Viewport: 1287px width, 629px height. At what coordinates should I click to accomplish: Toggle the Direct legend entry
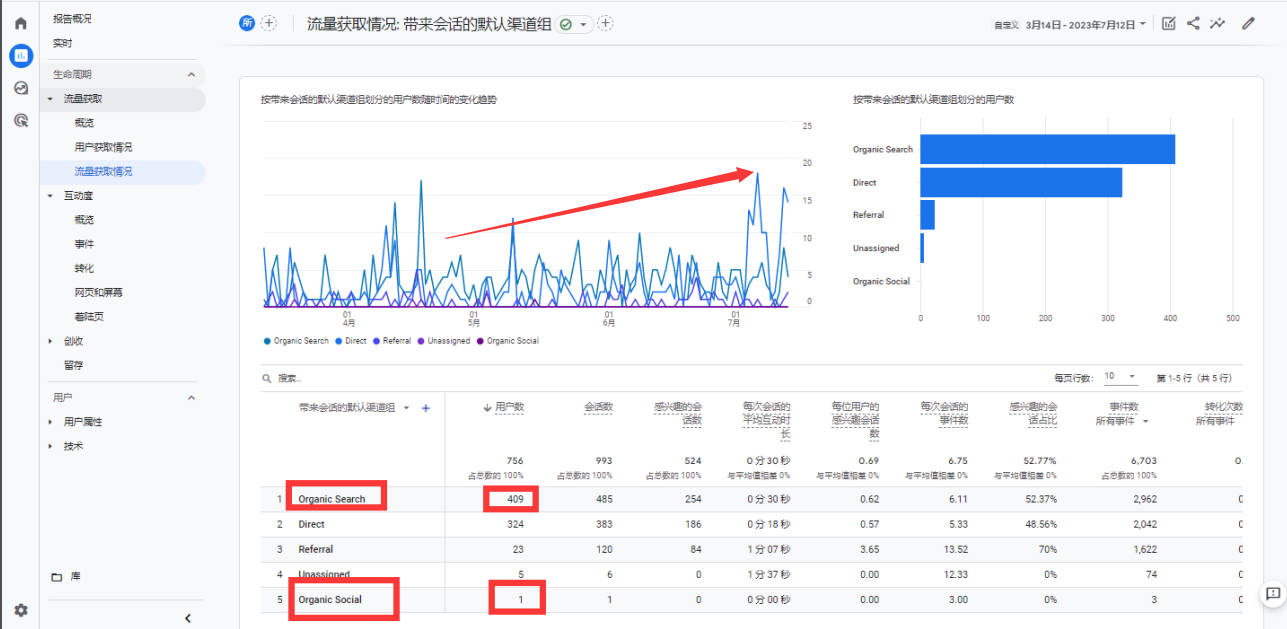[351, 341]
